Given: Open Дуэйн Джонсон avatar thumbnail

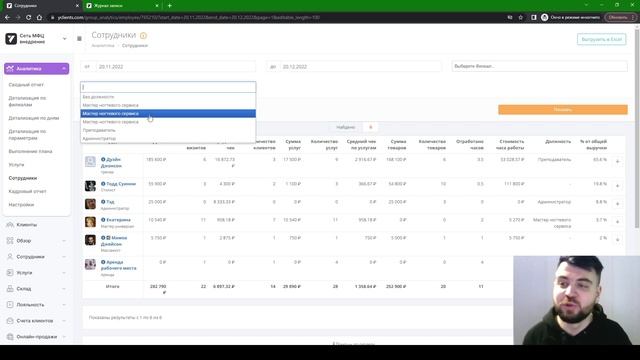Looking at the screenshot, I should click(x=90, y=162).
